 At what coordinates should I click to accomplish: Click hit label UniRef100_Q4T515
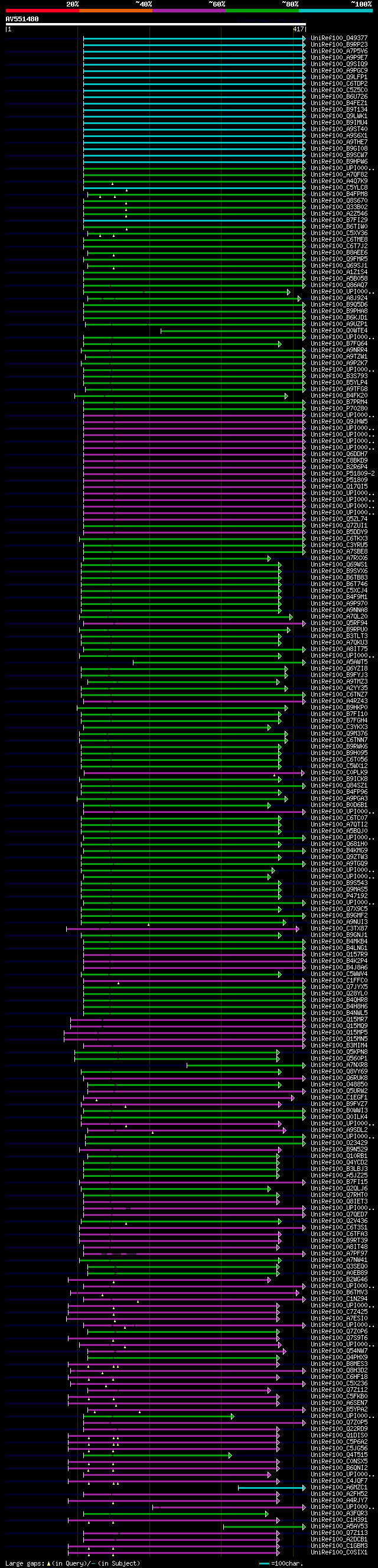(x=339, y=1454)
